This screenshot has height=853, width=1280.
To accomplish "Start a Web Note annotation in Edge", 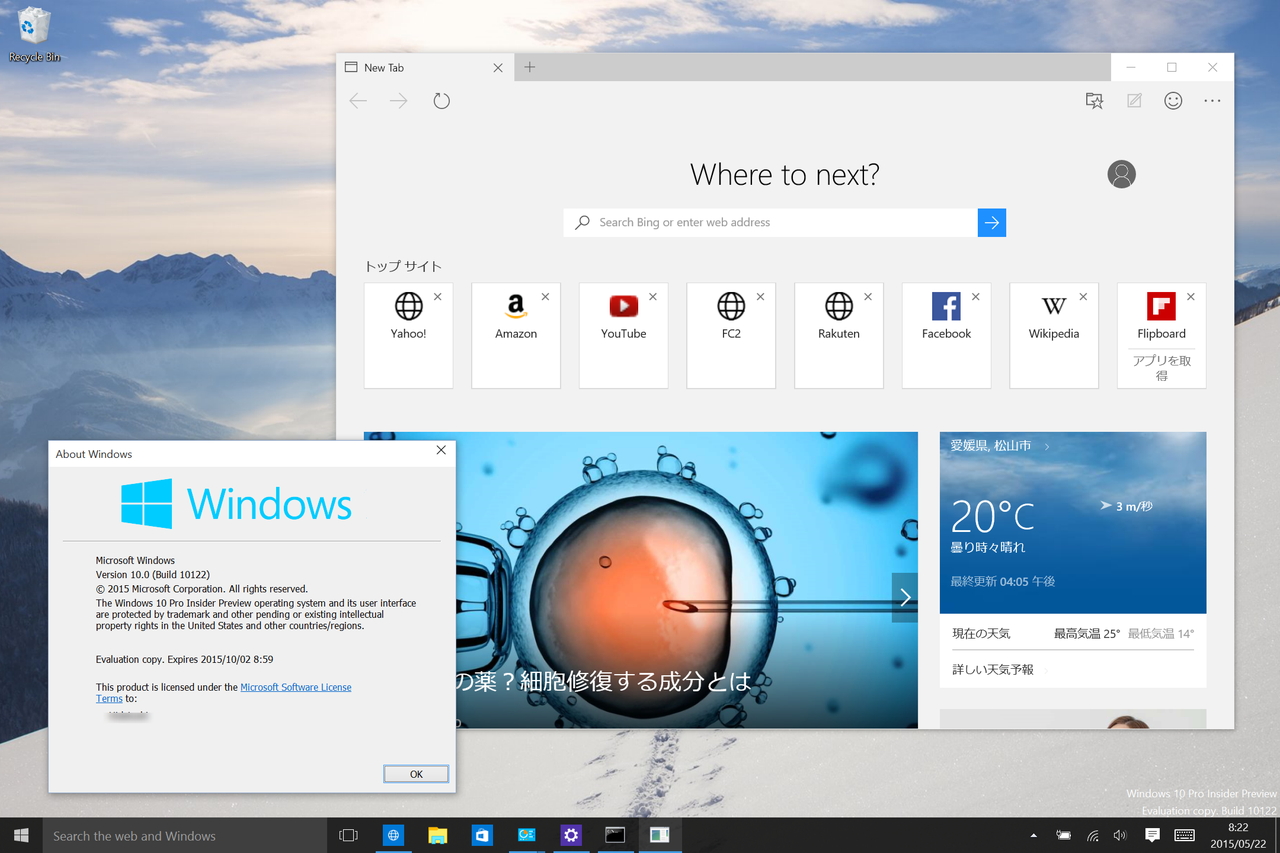I will pos(1133,100).
